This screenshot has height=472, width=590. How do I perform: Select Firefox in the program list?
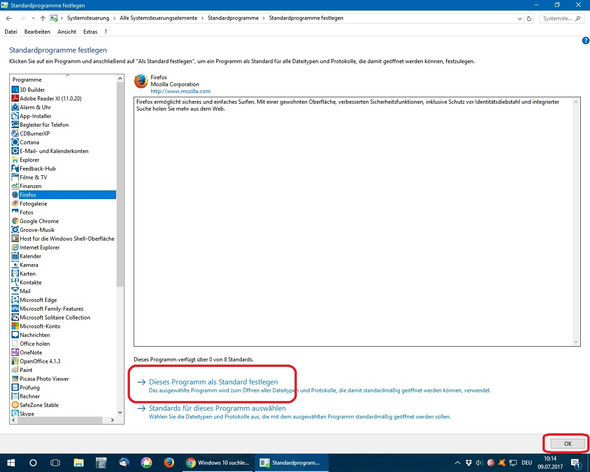[x=63, y=195]
